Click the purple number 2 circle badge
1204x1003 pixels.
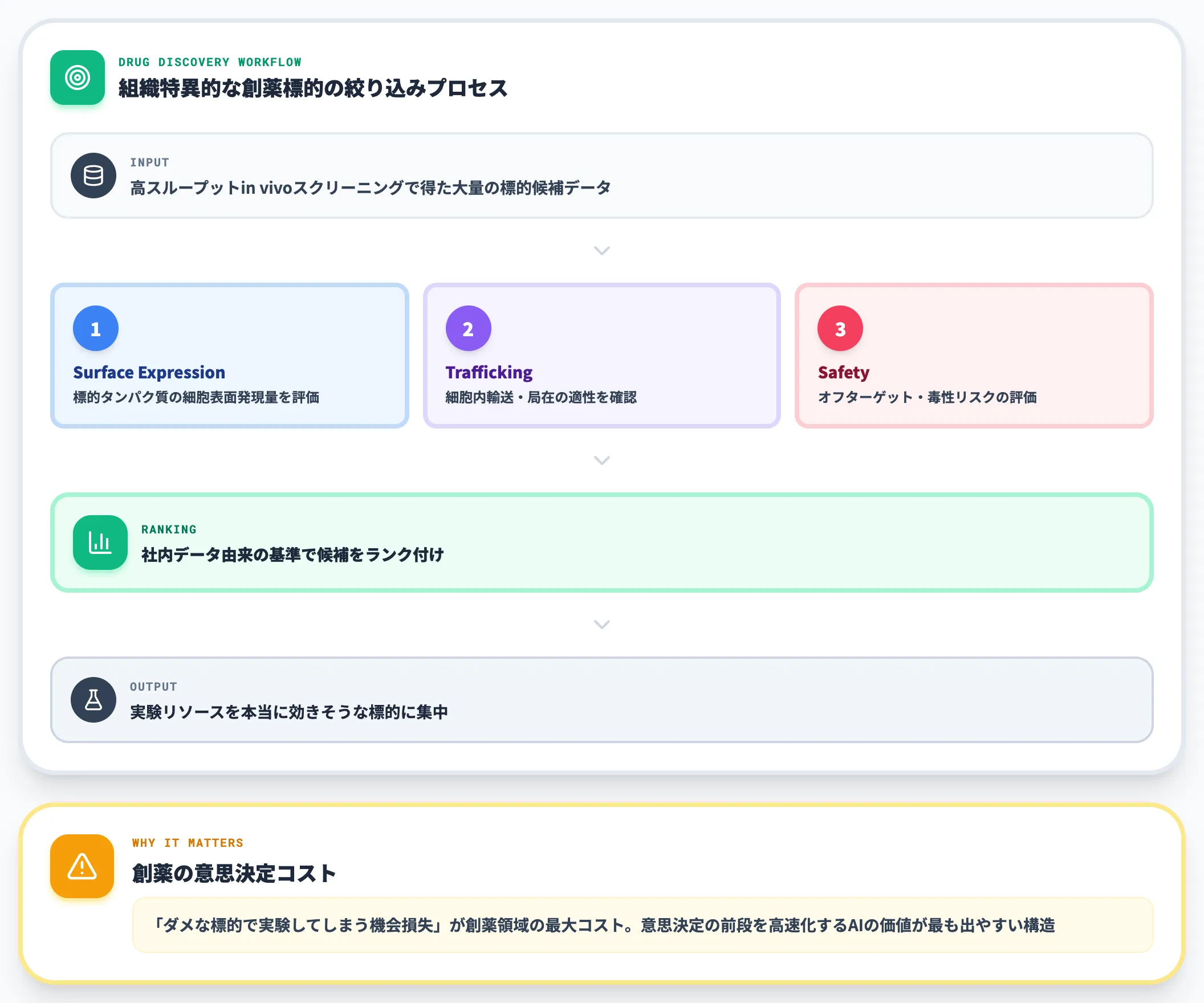(469, 328)
